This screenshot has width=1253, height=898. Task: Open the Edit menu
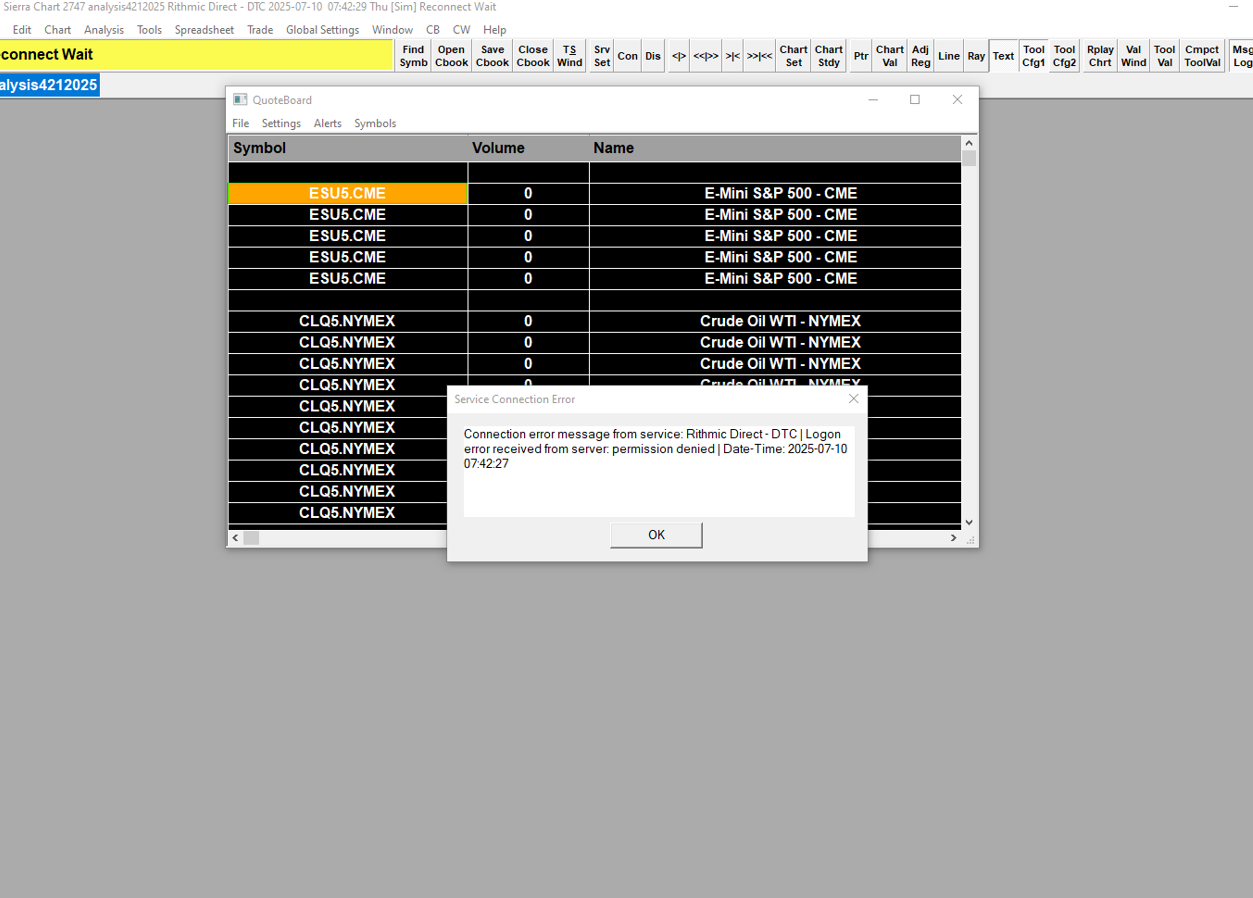[x=22, y=30]
